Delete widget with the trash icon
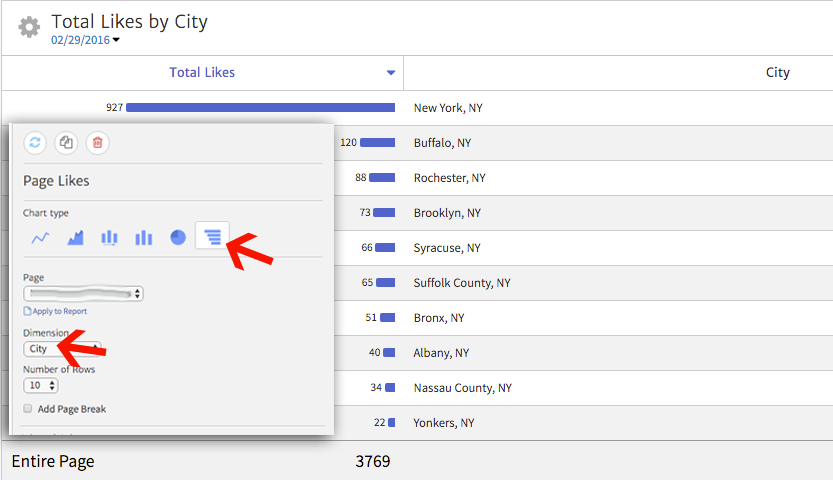This screenshot has width=833, height=480. click(x=97, y=142)
